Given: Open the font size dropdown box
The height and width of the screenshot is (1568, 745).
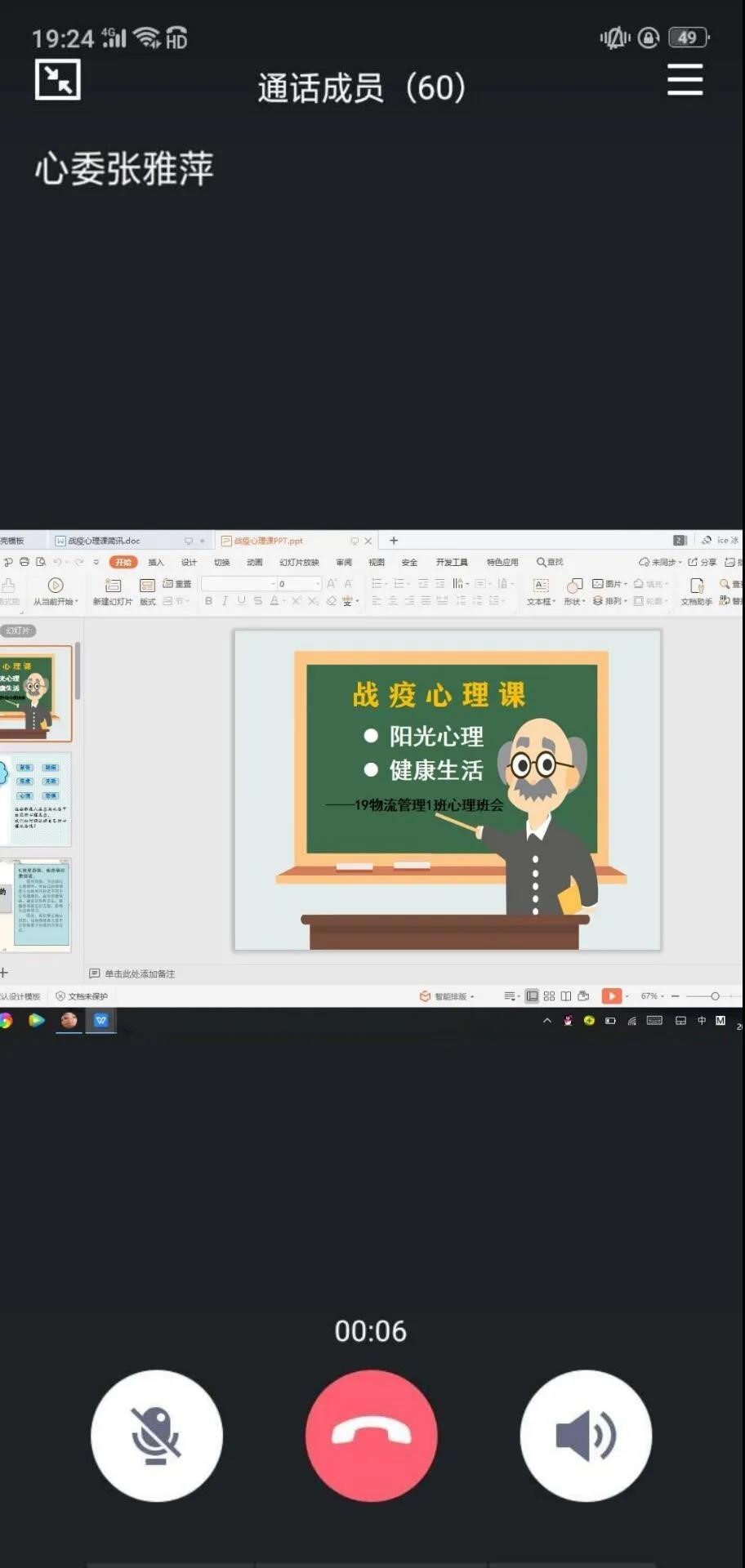Looking at the screenshot, I should coord(317,584).
